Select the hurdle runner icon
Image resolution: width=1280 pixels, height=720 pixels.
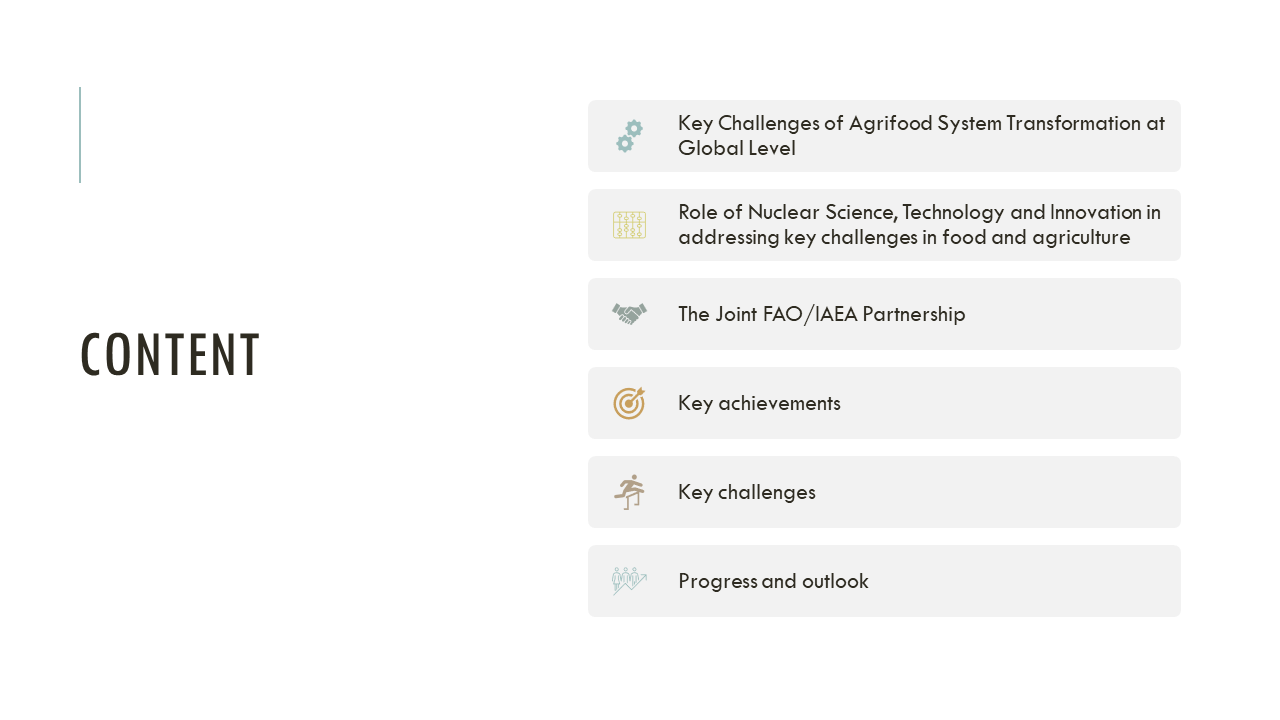point(629,492)
